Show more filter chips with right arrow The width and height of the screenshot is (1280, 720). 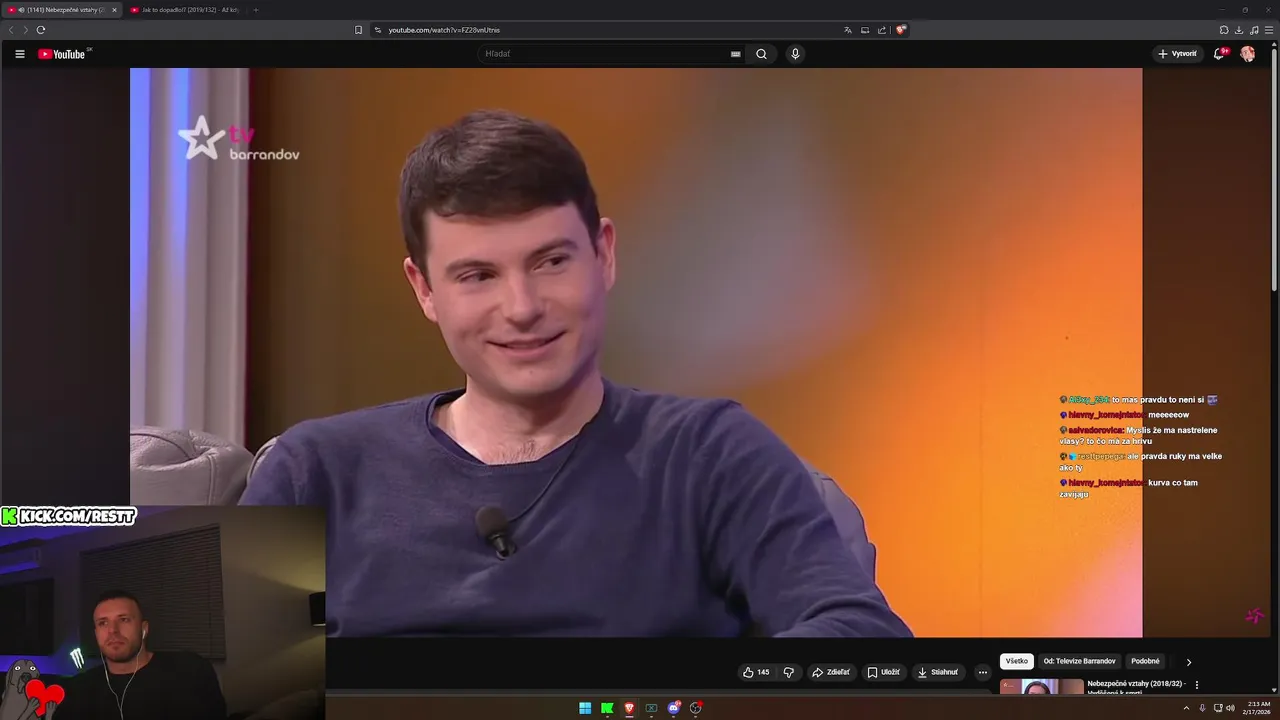pyautogui.click(x=1188, y=662)
